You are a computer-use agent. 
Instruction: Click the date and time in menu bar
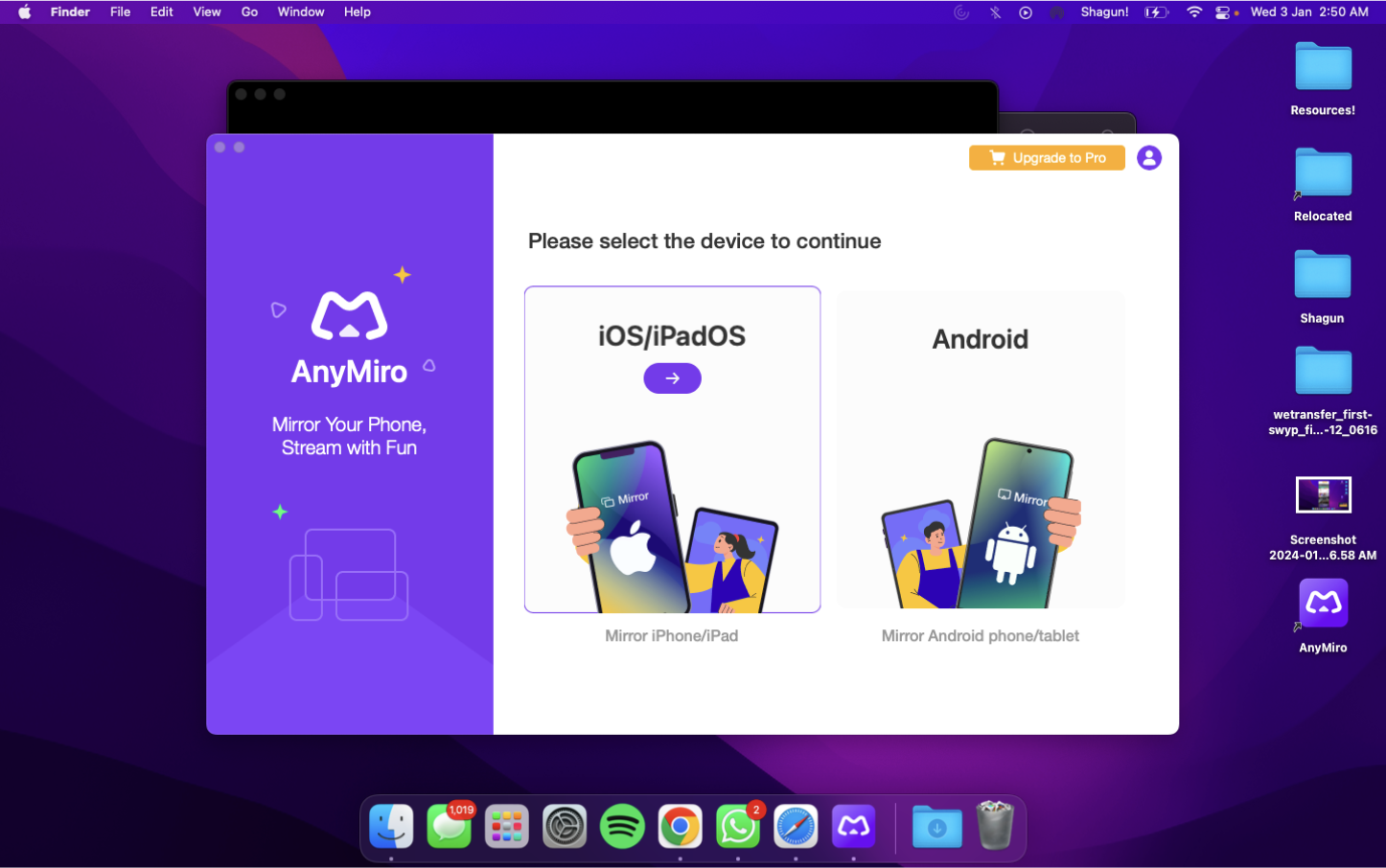(x=1309, y=12)
